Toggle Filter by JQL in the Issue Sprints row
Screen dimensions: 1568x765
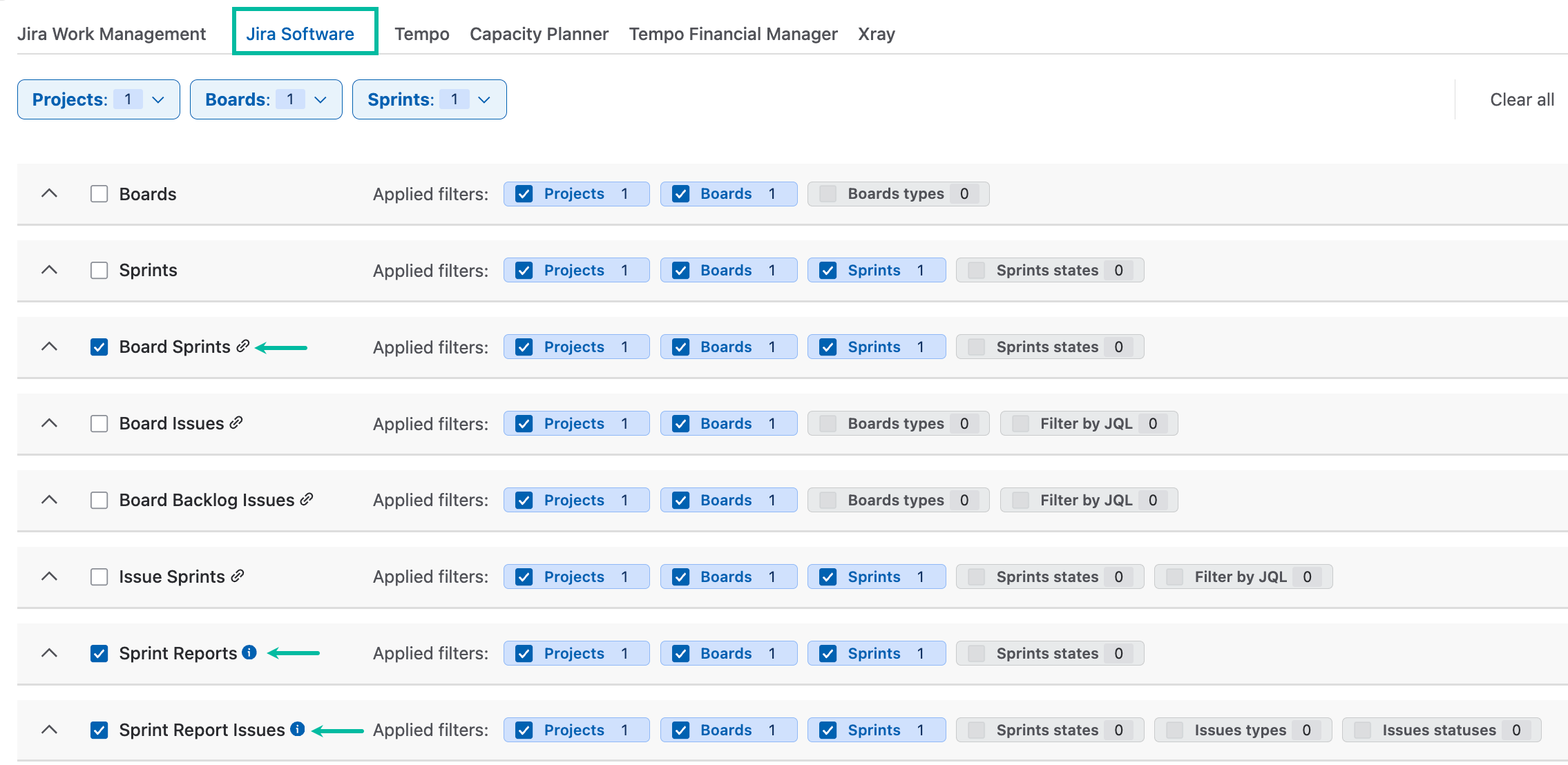point(1243,577)
